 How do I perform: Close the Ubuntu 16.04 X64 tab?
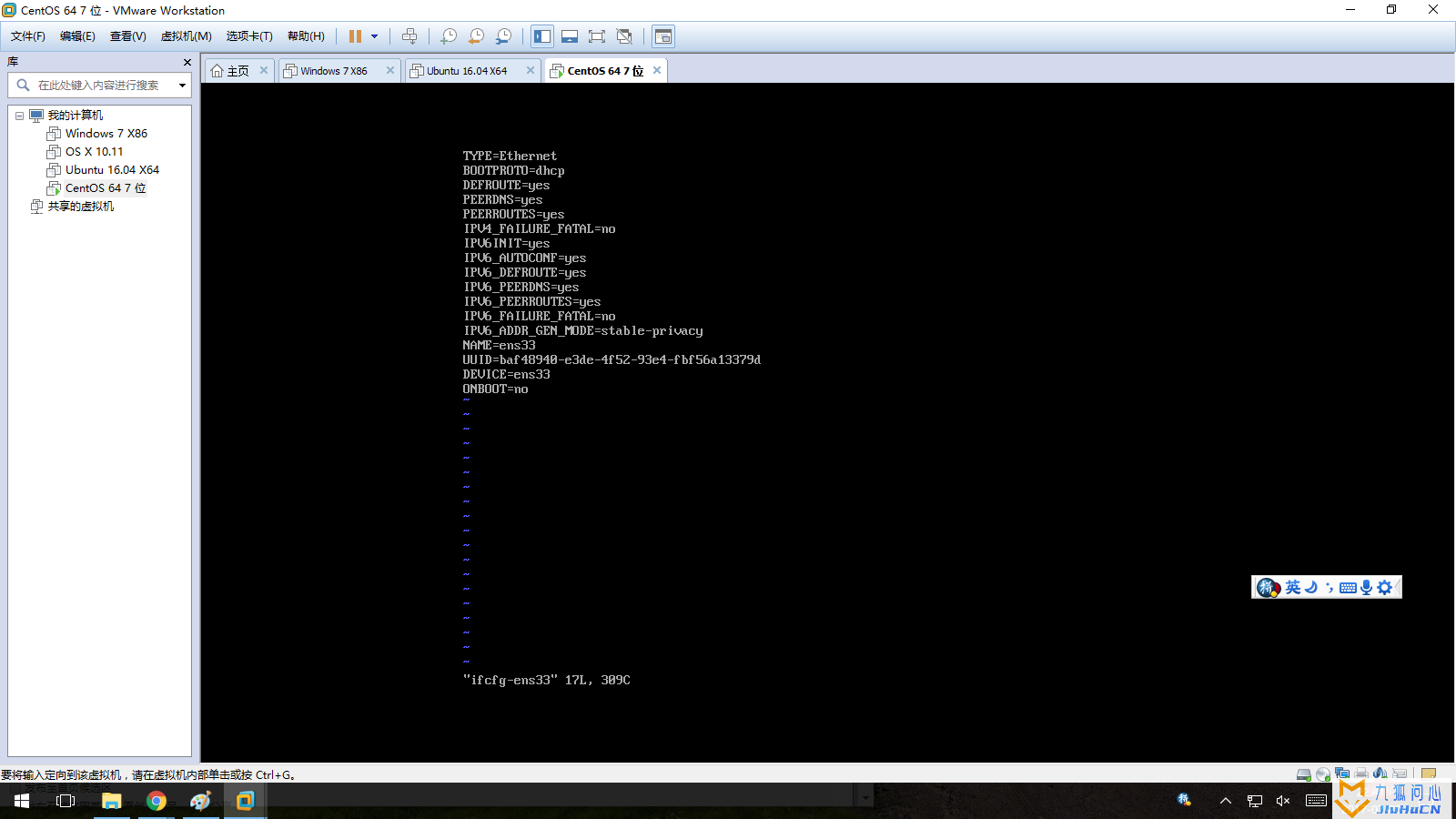pos(531,70)
